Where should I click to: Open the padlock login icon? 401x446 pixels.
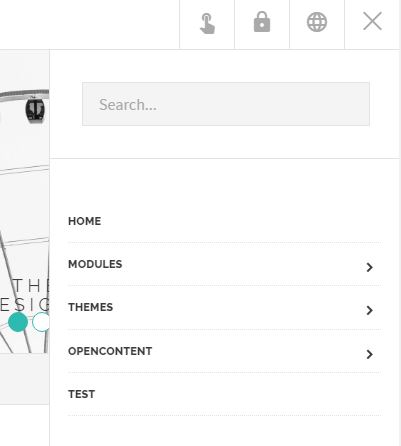pyautogui.click(x=262, y=22)
